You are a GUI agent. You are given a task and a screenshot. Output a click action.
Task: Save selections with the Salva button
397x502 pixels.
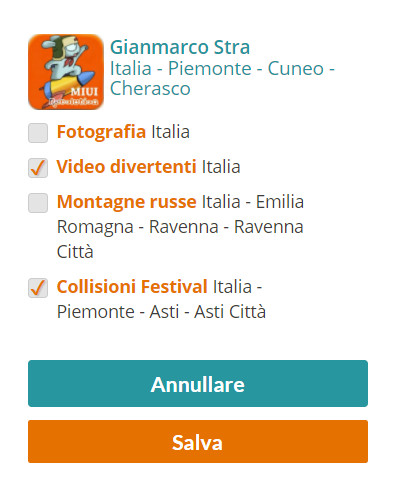pos(198,442)
